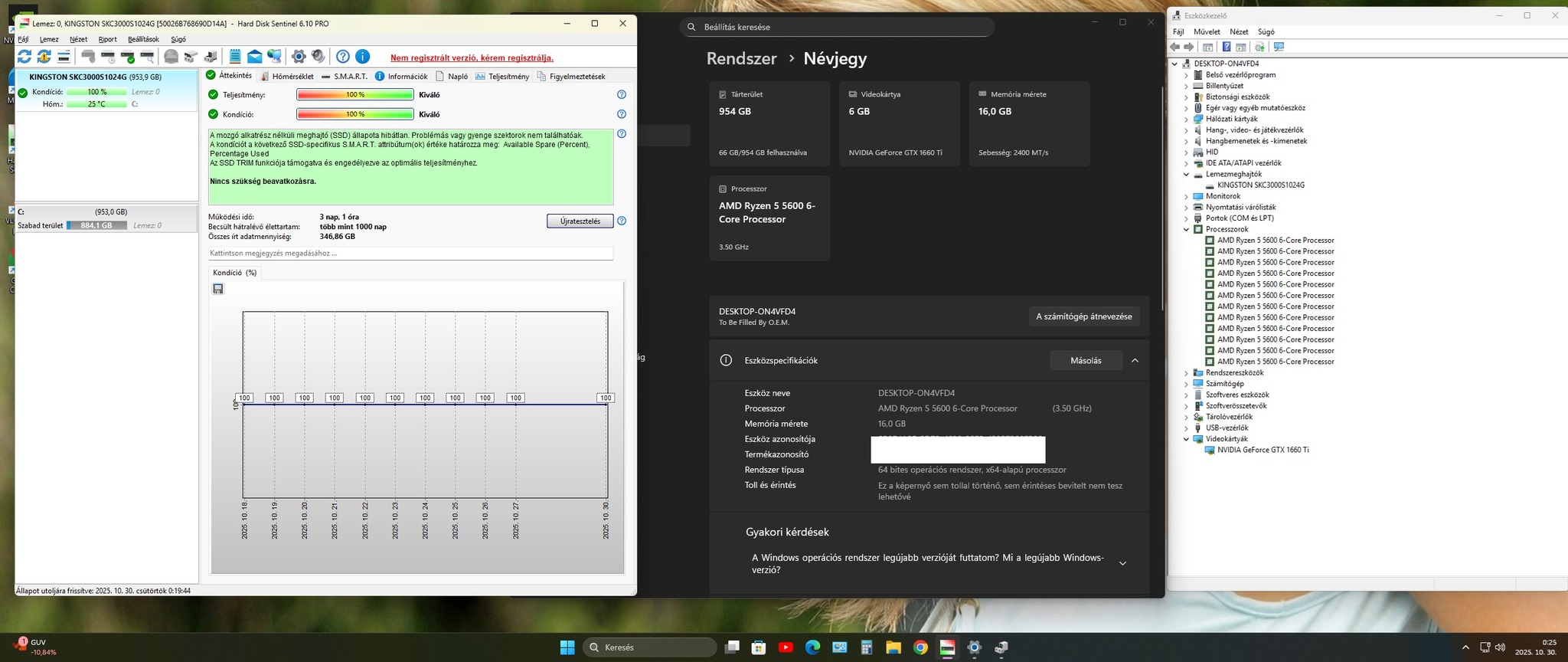The height and width of the screenshot is (662, 1568).
Task: Click the Újratesztelés button
Action: [x=580, y=221]
